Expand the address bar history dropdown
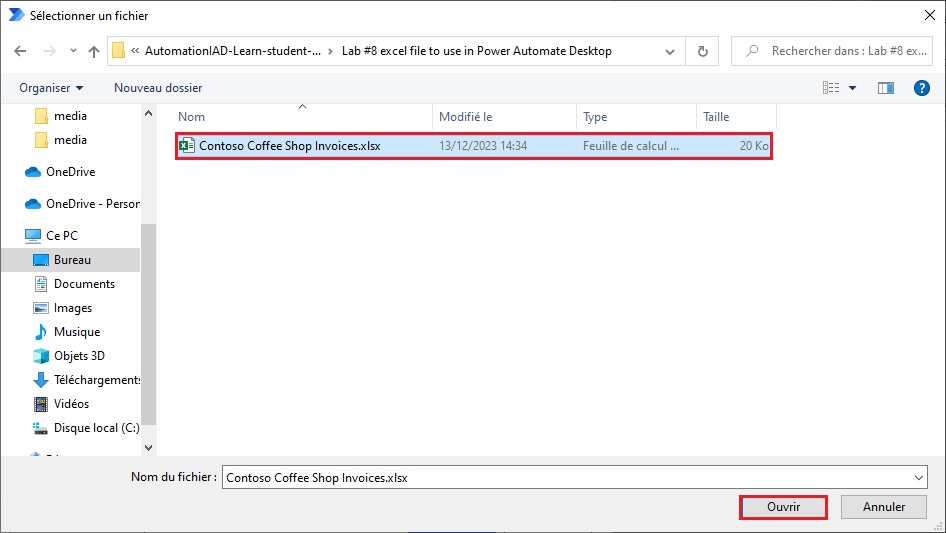The width and height of the screenshot is (946, 533). tap(670, 51)
